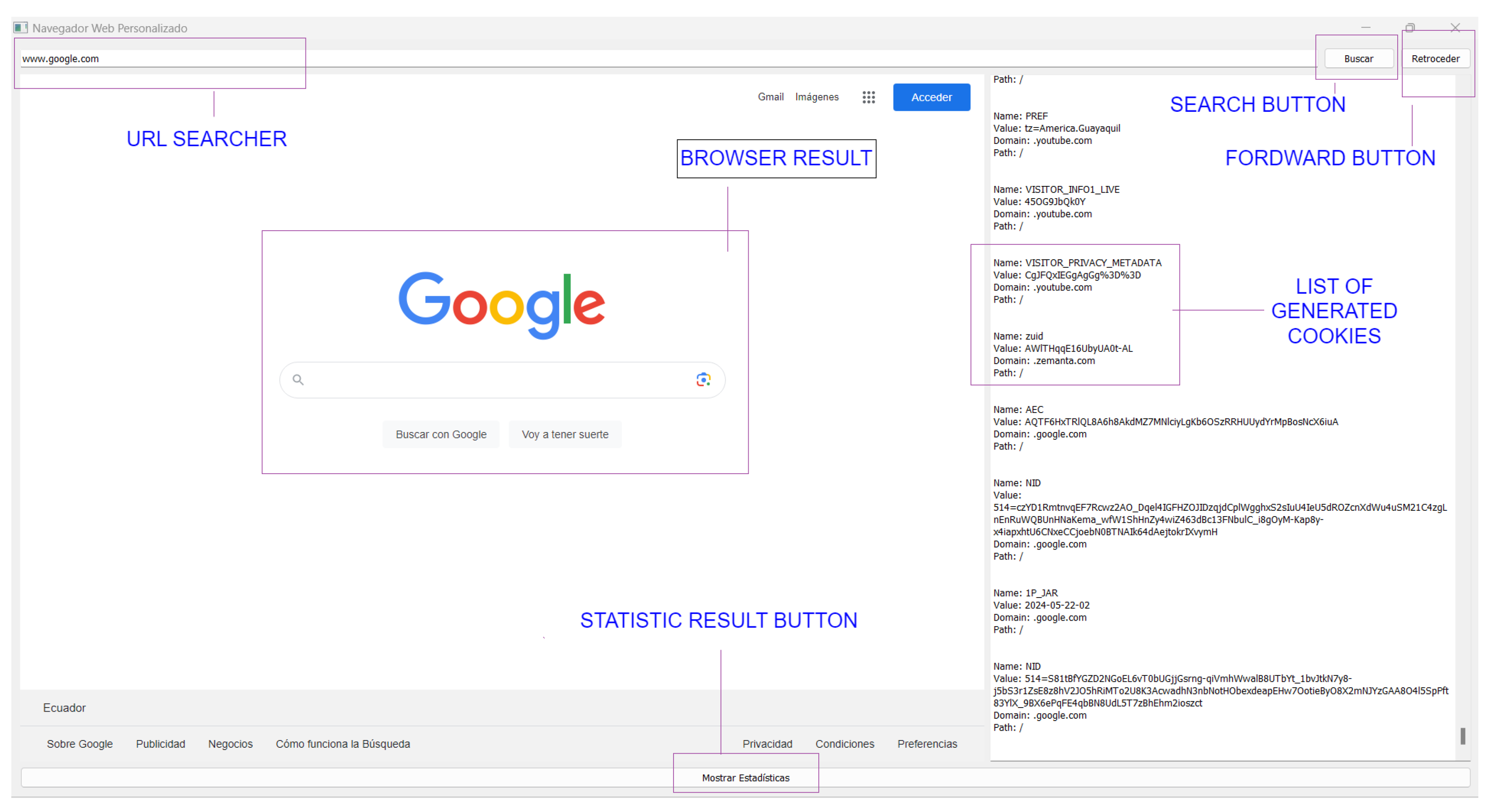1486x812 pixels.
Task: Open the Publicidad footer link
Action: [x=160, y=743]
